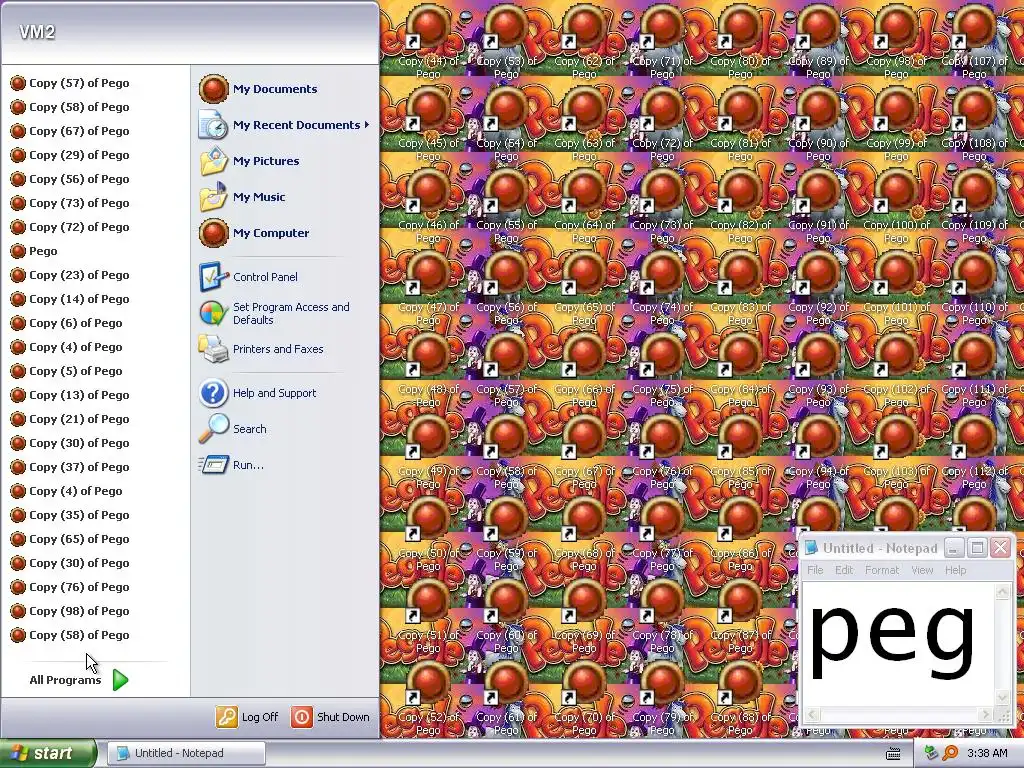Launch Copy (13) of Pego in Start menu

pyautogui.click(x=70, y=395)
